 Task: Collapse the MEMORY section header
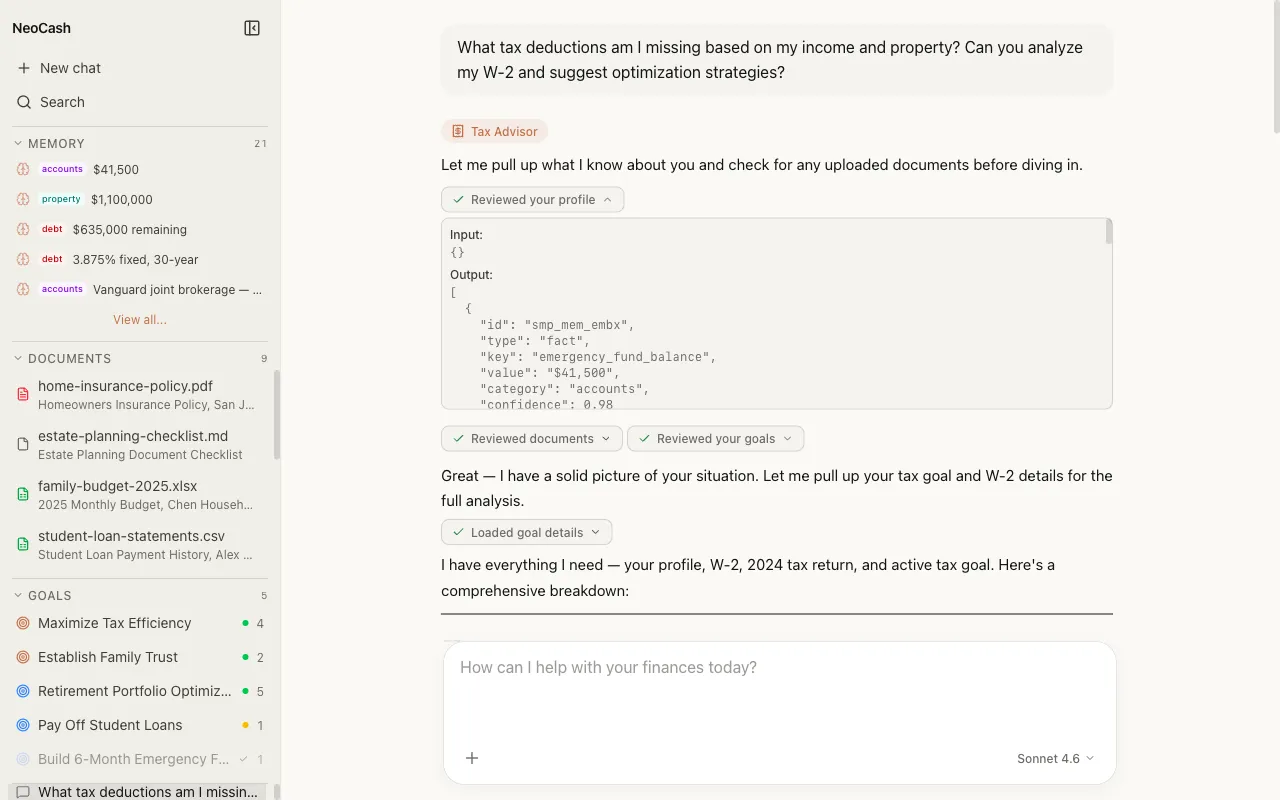pos(56,144)
